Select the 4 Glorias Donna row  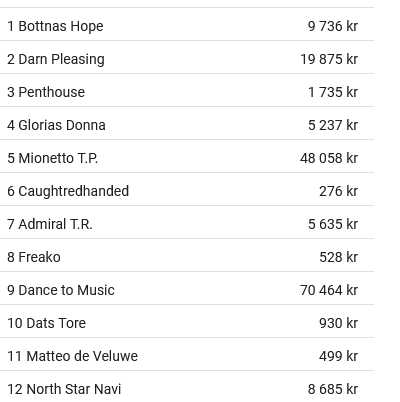tap(187, 125)
